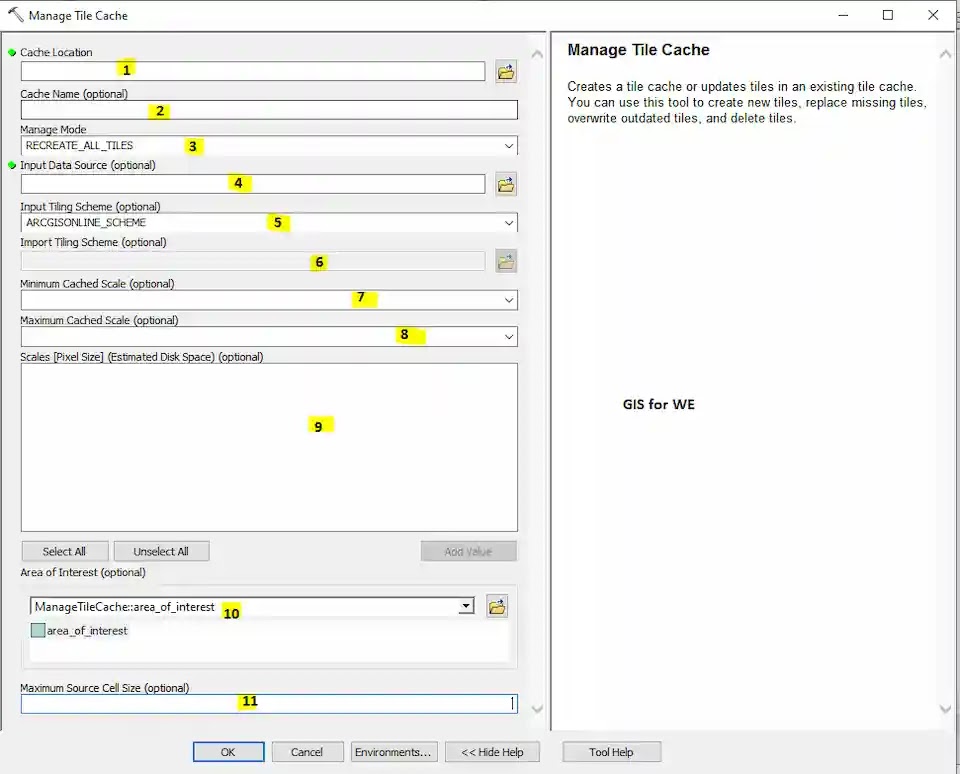Open the Maximum Cached Scale dropdown

point(509,337)
